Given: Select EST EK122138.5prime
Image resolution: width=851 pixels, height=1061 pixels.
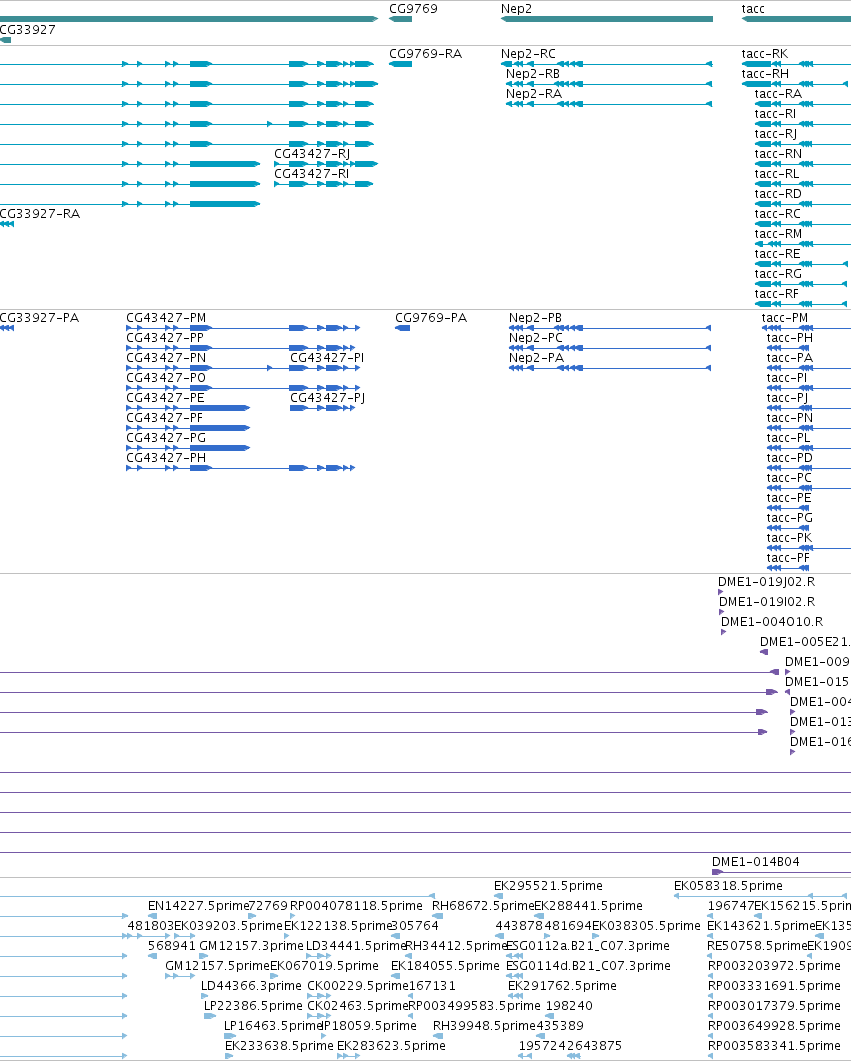Looking at the screenshot, I should click(x=338, y=926).
